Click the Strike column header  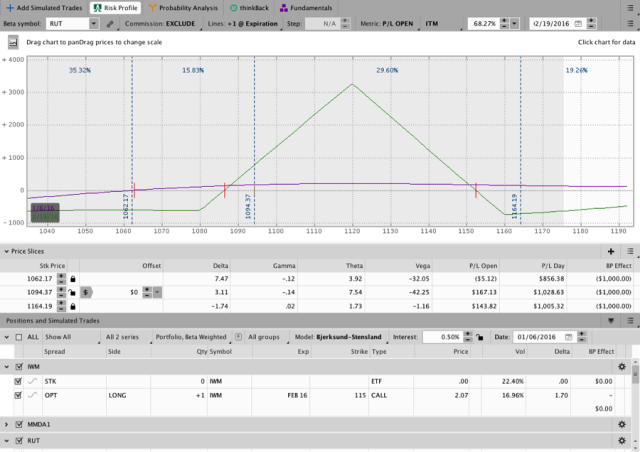[x=359, y=352]
